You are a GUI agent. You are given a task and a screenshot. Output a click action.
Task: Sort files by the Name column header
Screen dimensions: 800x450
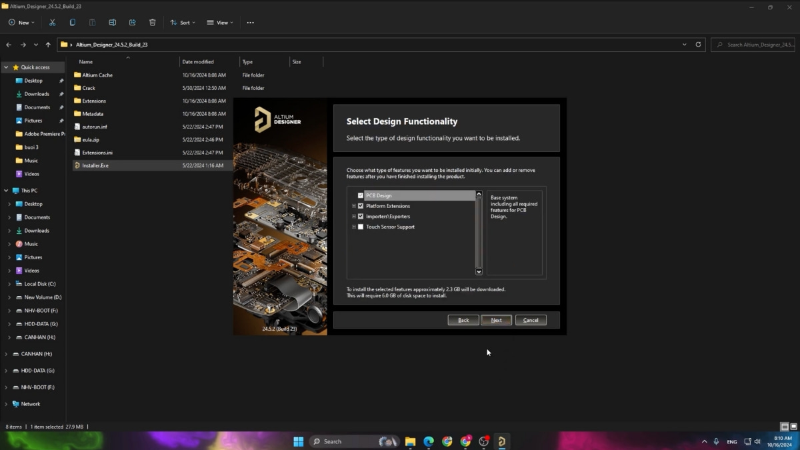[x=86, y=62]
